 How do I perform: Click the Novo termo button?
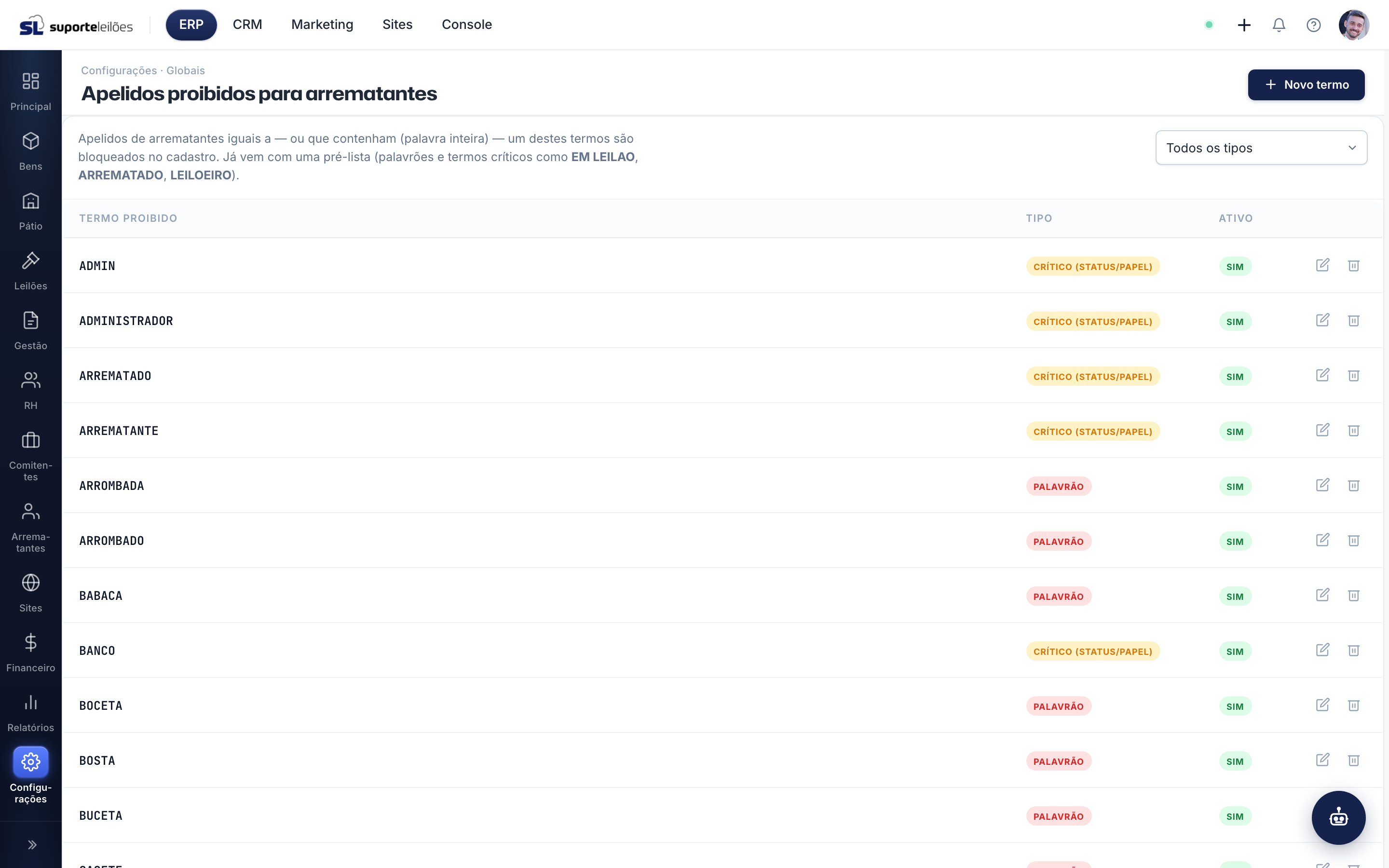pyautogui.click(x=1306, y=85)
